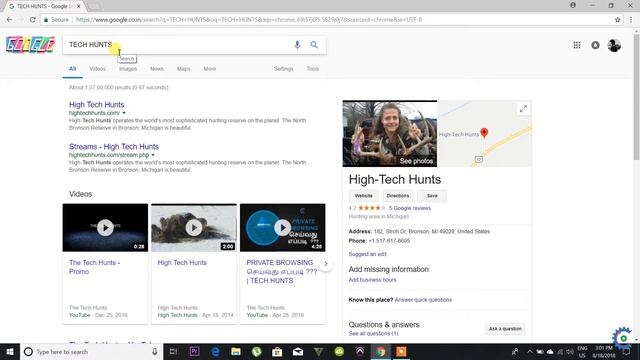The image size is (640, 360).
Task: Click the orange app icon in the taskbar
Action: tap(401, 351)
